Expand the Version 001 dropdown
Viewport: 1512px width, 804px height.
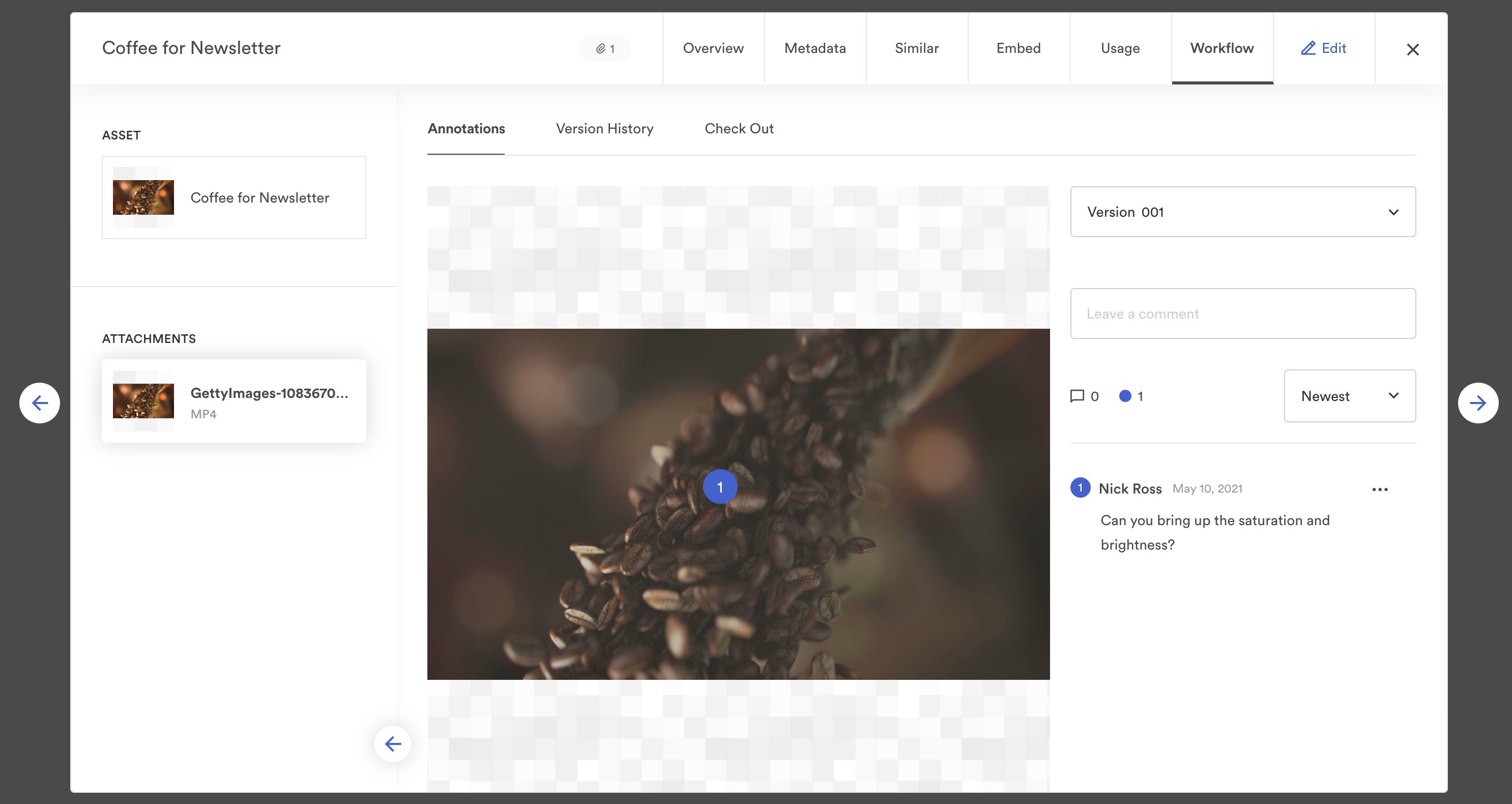click(1243, 212)
